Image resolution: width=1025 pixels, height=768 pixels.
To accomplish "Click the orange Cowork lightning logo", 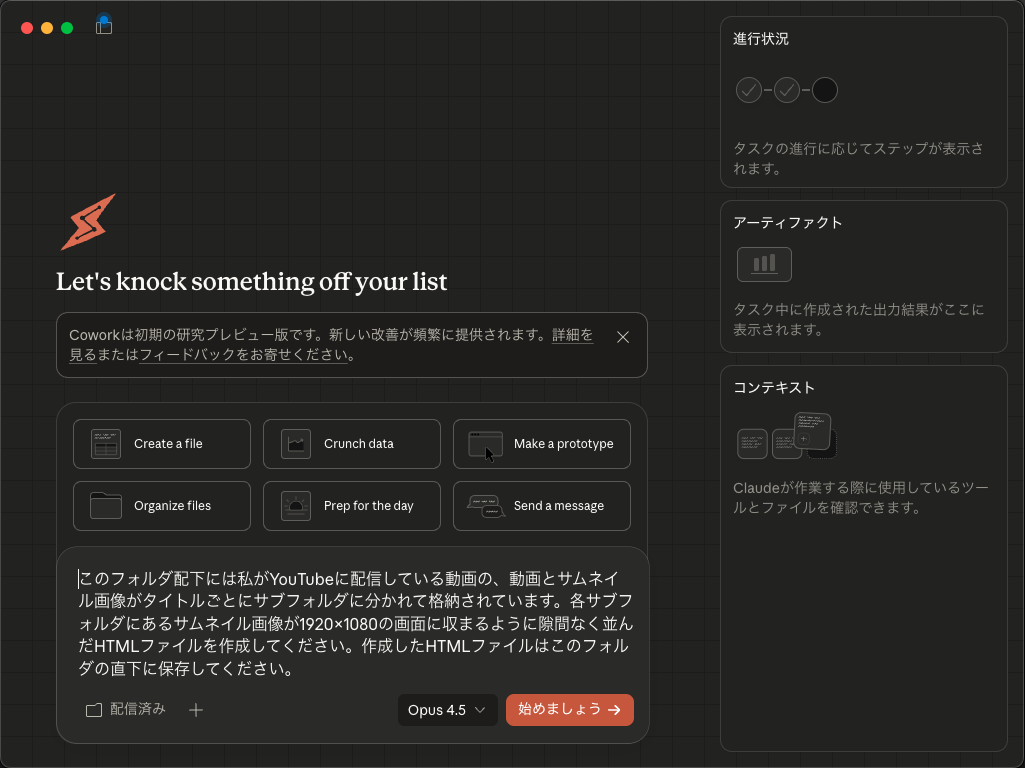I will coord(88,222).
